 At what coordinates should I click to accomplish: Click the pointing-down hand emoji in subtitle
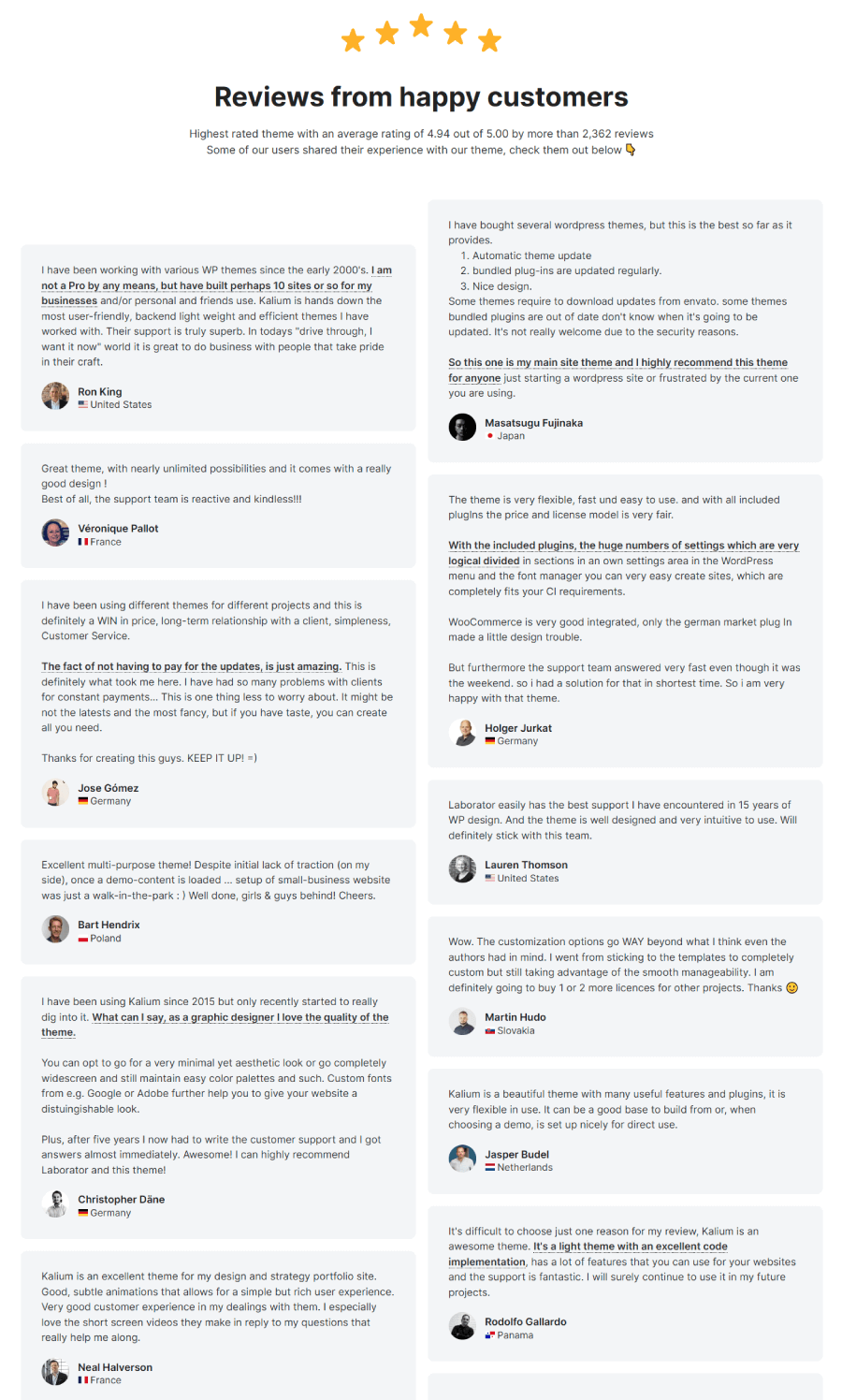point(631,150)
